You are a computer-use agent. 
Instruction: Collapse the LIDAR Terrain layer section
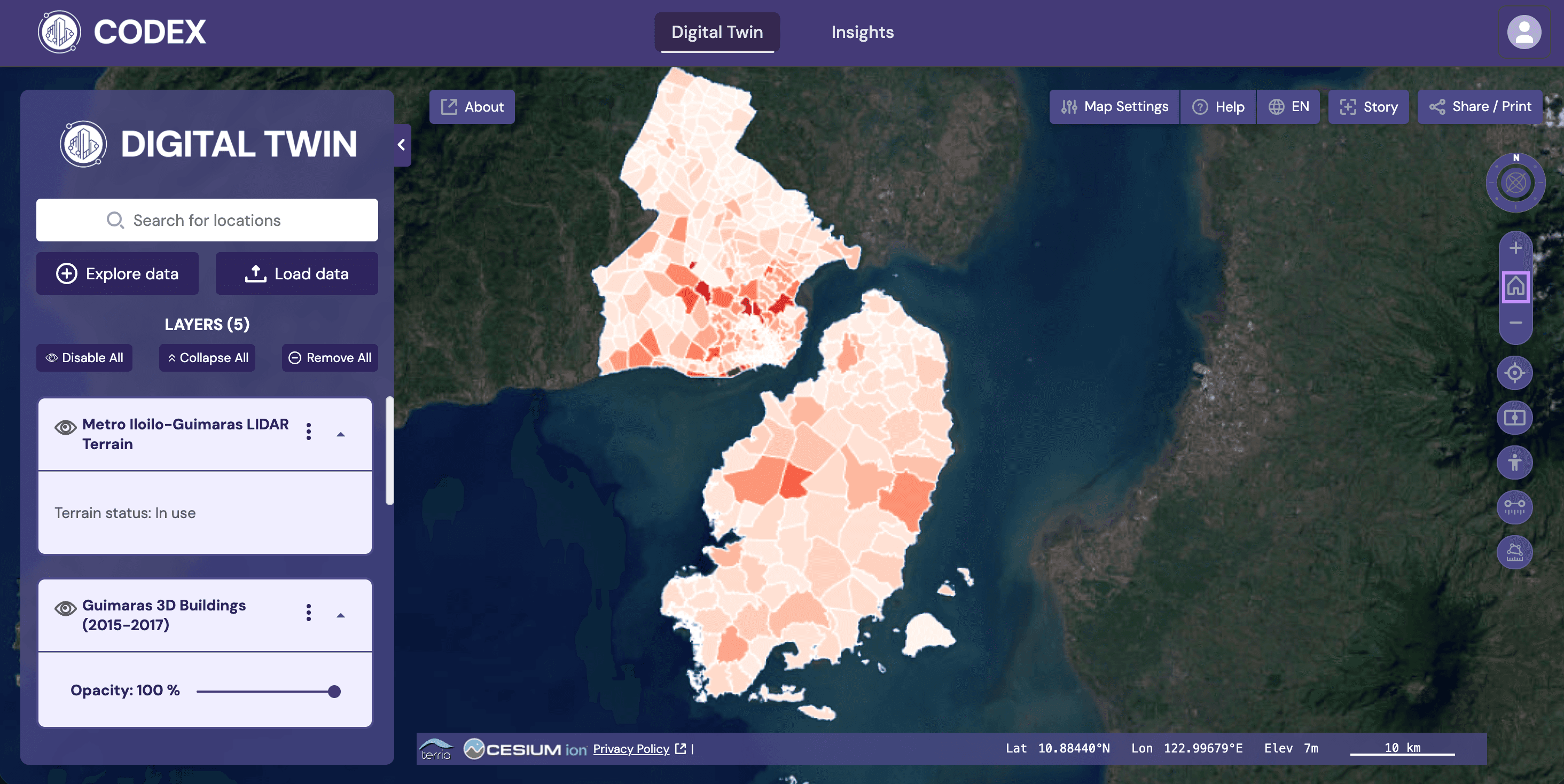[341, 435]
